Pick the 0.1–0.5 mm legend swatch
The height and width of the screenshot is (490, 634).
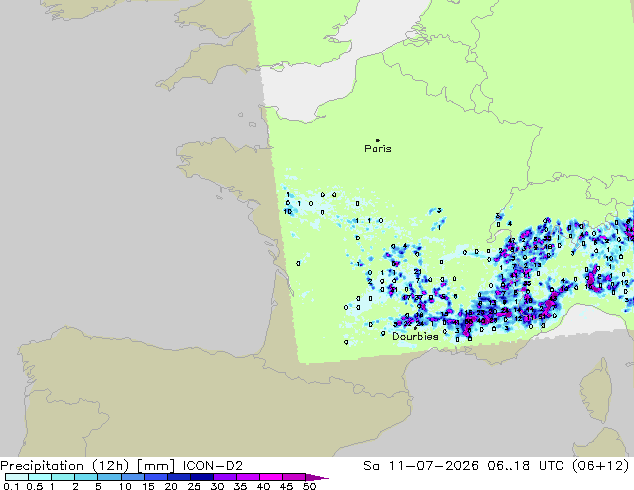pos(17,477)
